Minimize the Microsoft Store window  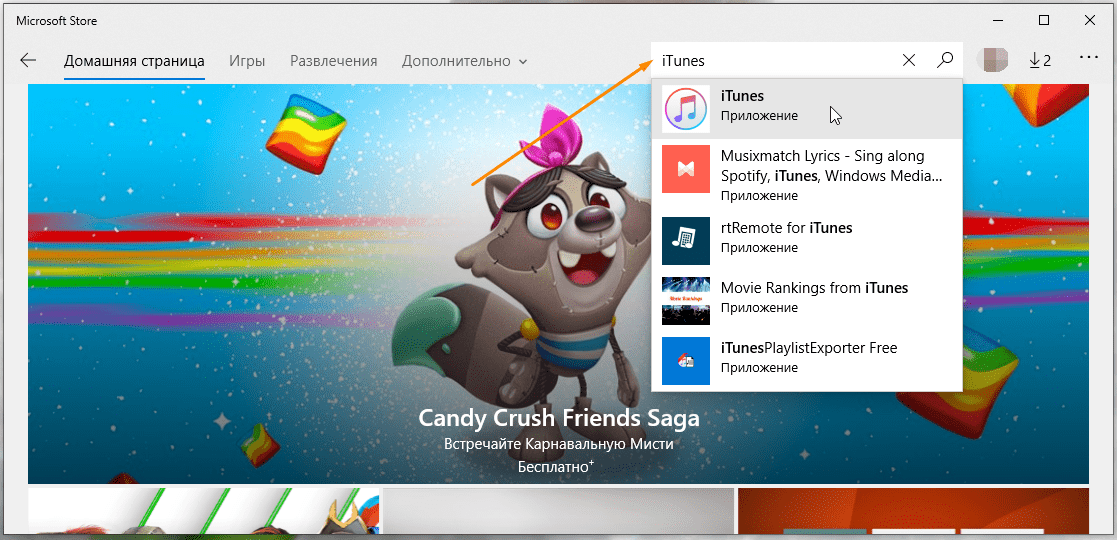point(999,21)
